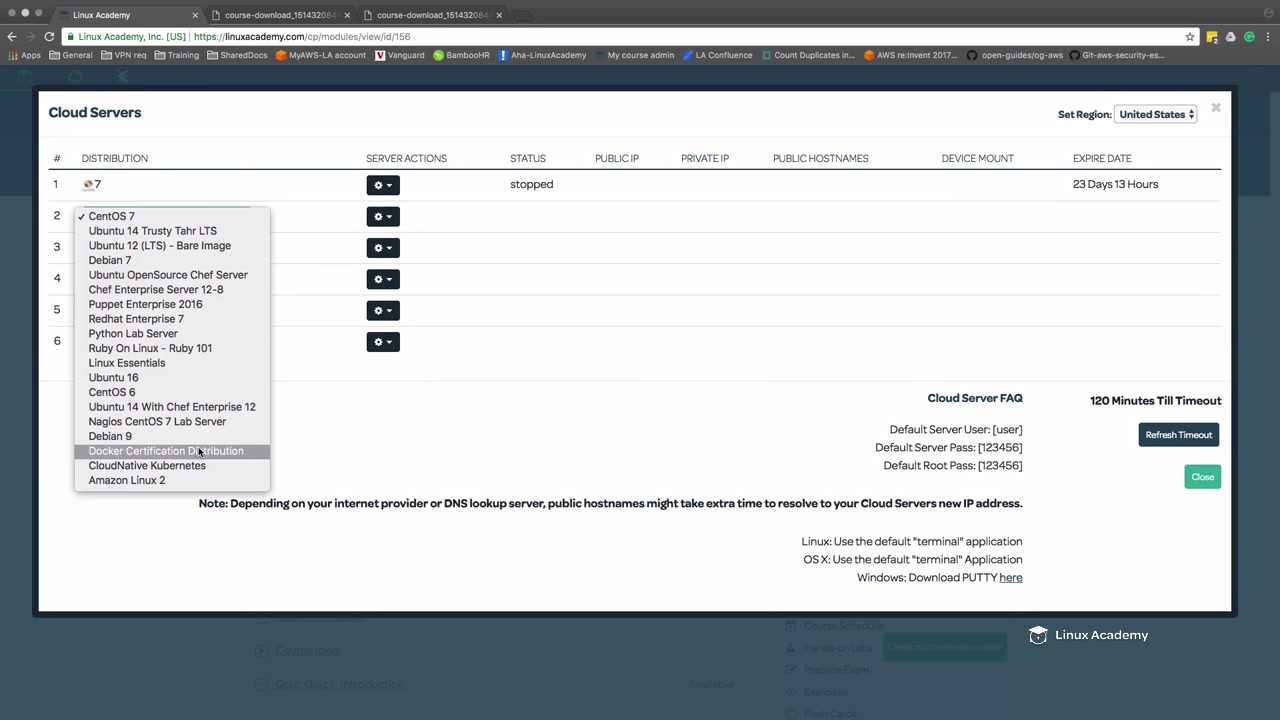Follow the PUTTY 'here' download link

(1010, 578)
